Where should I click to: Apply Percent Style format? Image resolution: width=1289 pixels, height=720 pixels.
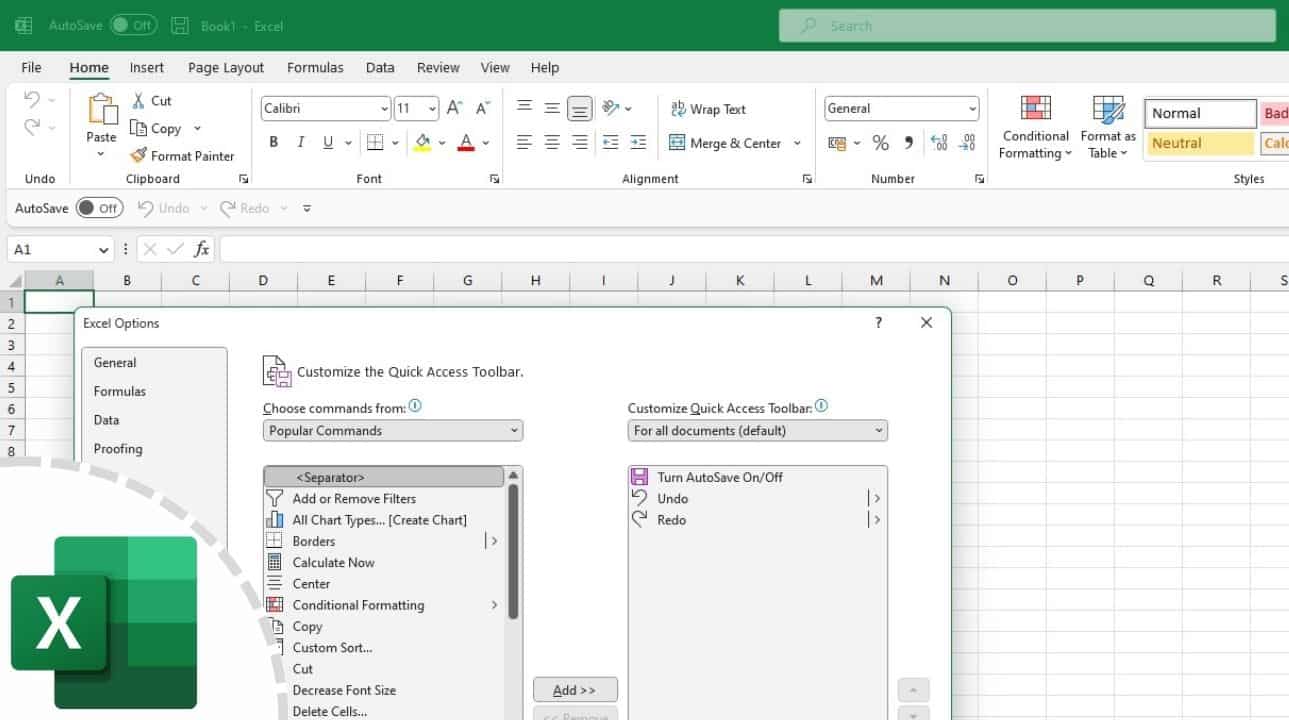[880, 143]
